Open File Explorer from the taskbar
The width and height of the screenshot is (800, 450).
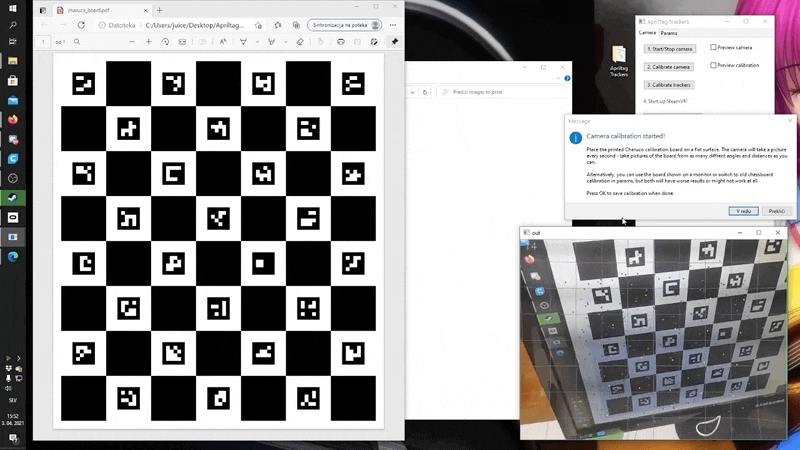(x=13, y=61)
